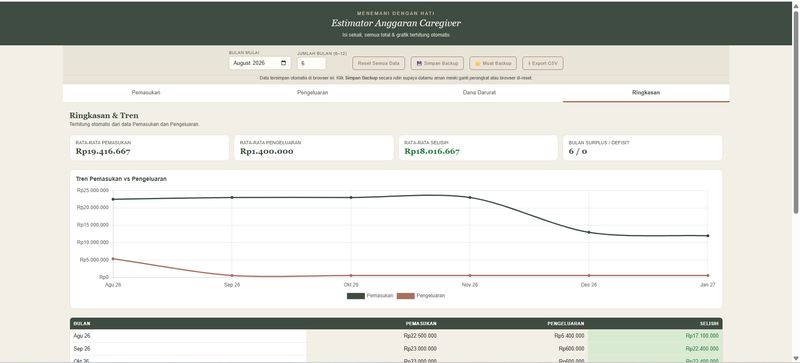
Task: Click Export CSV button
Action: (x=543, y=63)
